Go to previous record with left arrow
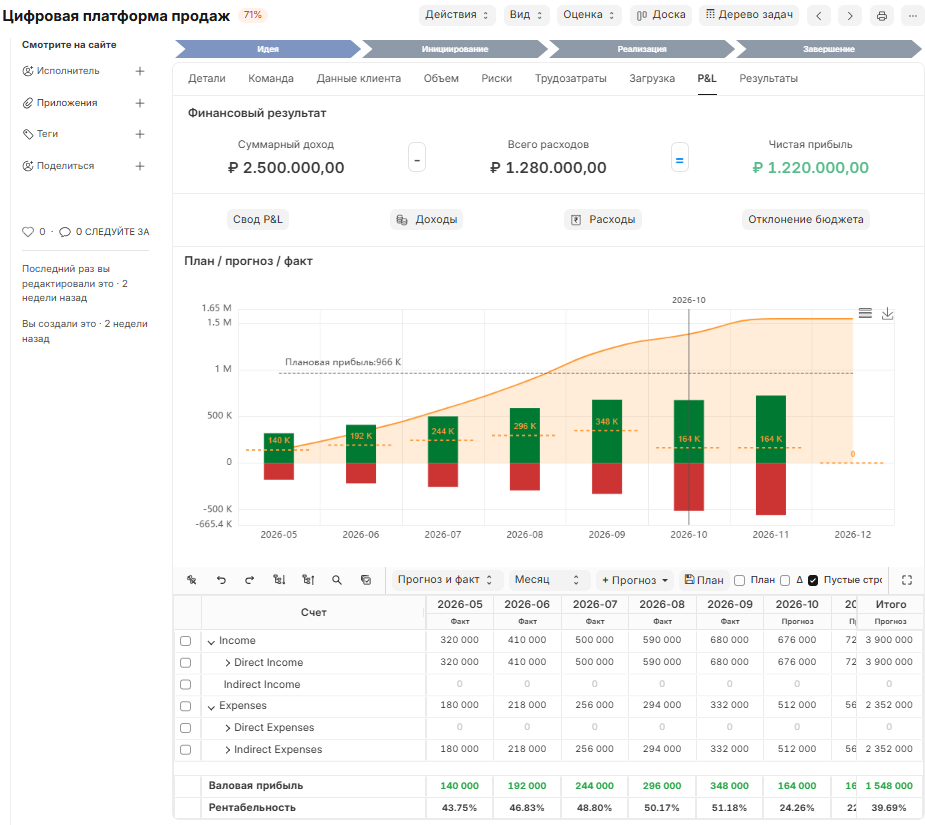Viewport: 925px width, 825px height. pyautogui.click(x=819, y=16)
